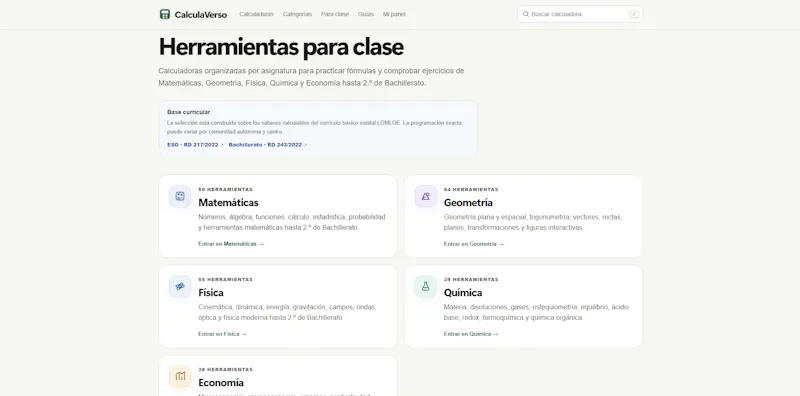Follow the Entrar en Geometría link
Image resolution: width=800 pixels, height=396 pixels.
coord(473,244)
